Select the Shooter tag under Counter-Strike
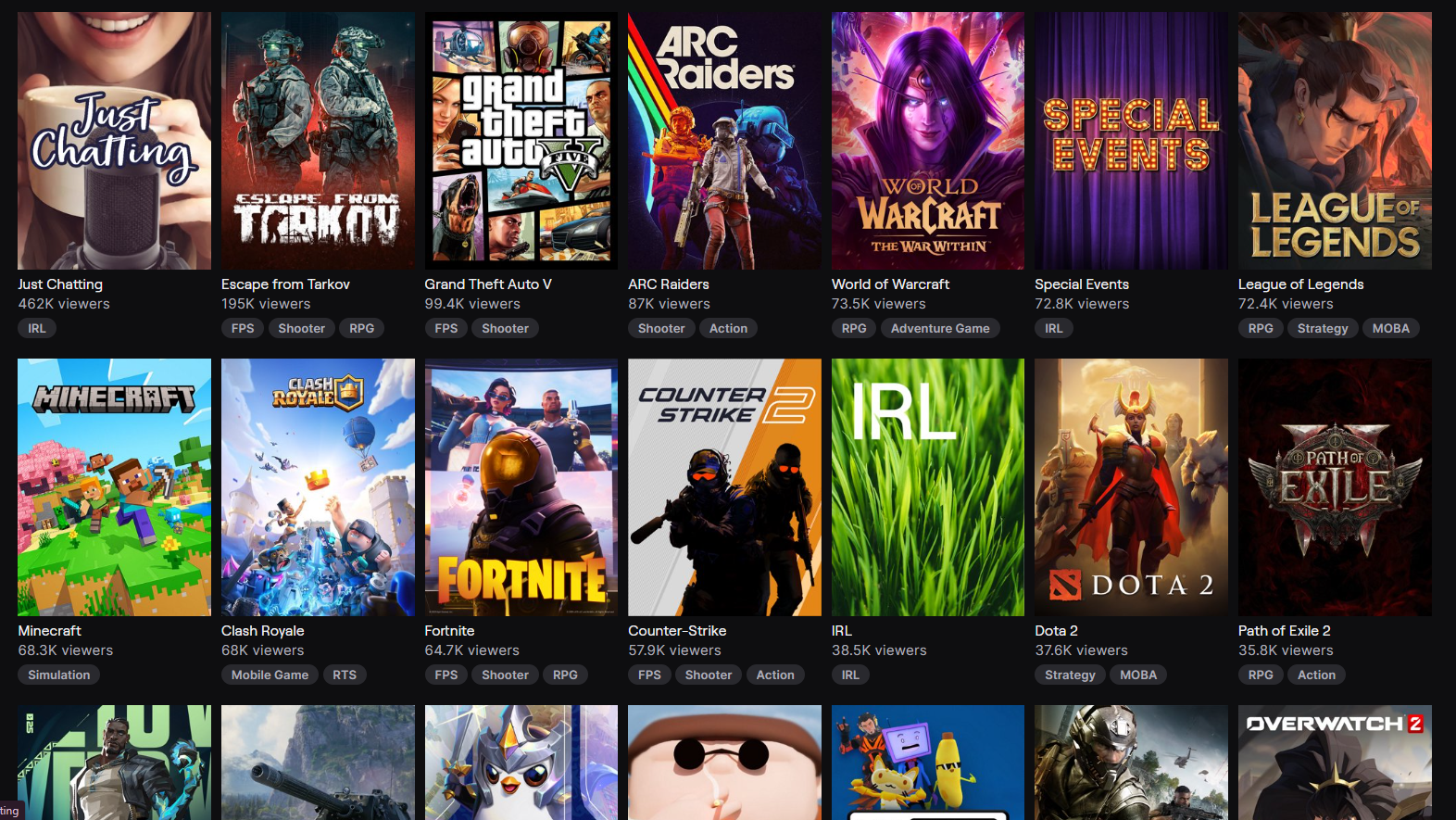The height and width of the screenshot is (820, 1456). 709,675
